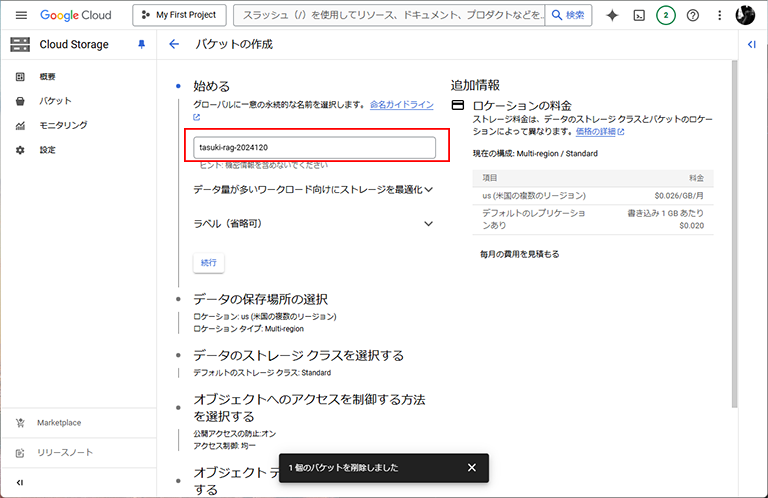
Task: Click the Gemini sparkle icon
Action: (x=612, y=15)
